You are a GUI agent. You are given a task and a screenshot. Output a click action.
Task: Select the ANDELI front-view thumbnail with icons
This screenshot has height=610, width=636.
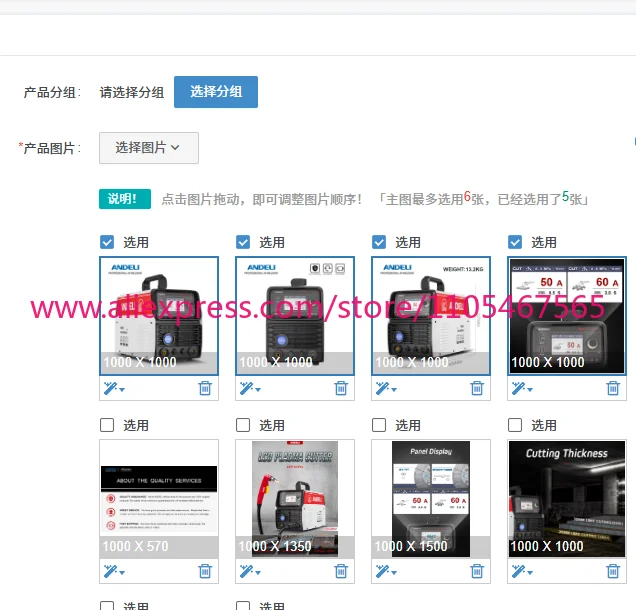click(x=295, y=316)
